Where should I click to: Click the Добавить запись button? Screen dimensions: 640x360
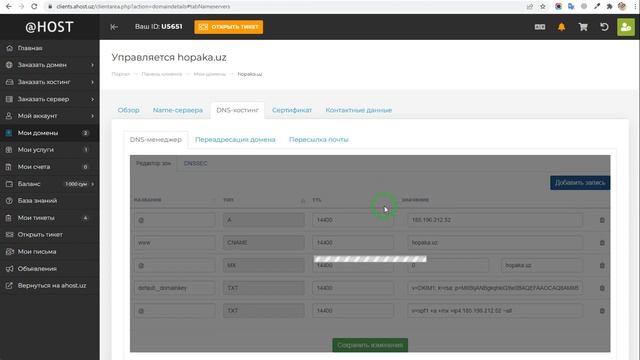580,183
